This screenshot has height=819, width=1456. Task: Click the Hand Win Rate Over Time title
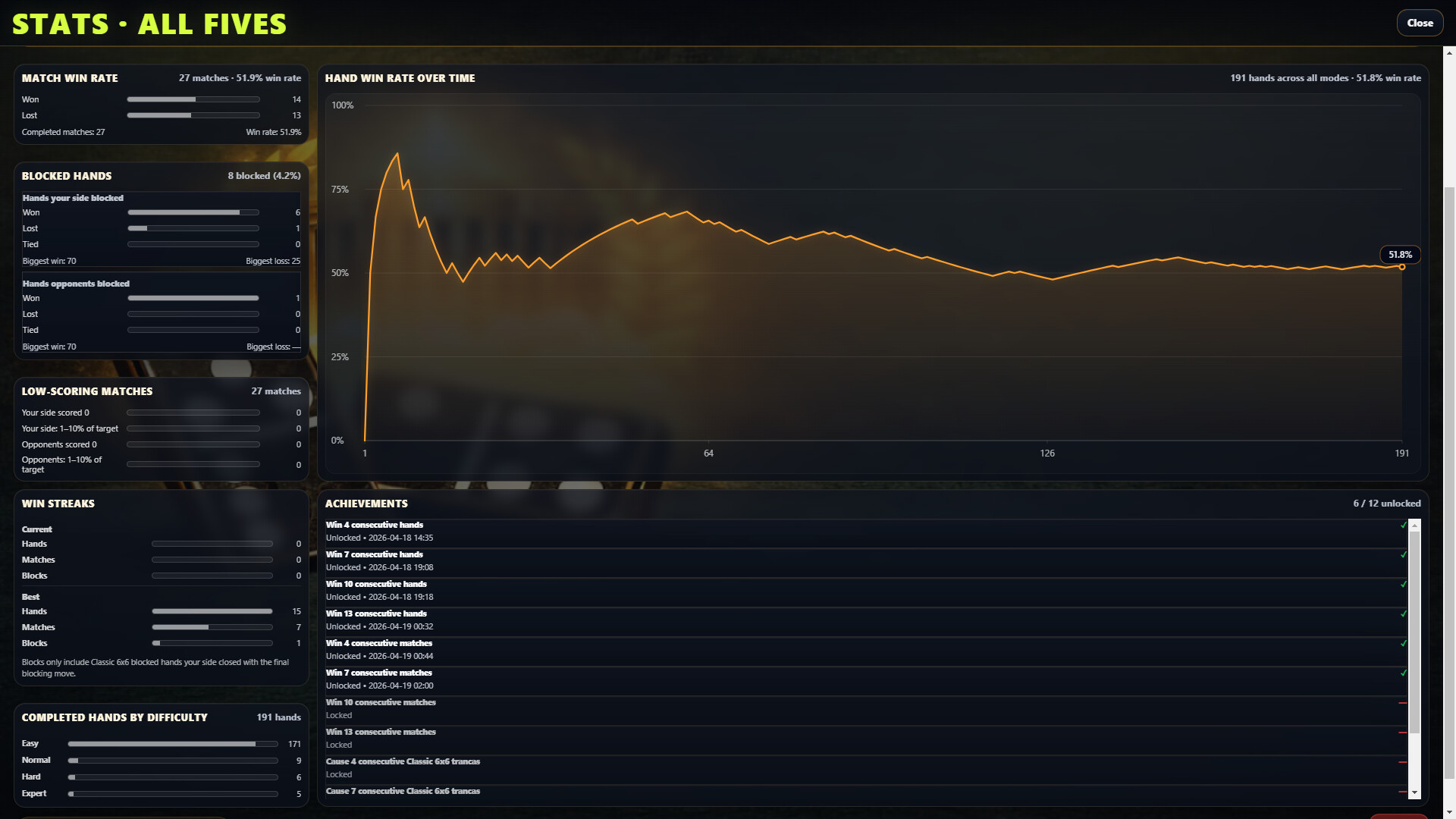(x=400, y=78)
